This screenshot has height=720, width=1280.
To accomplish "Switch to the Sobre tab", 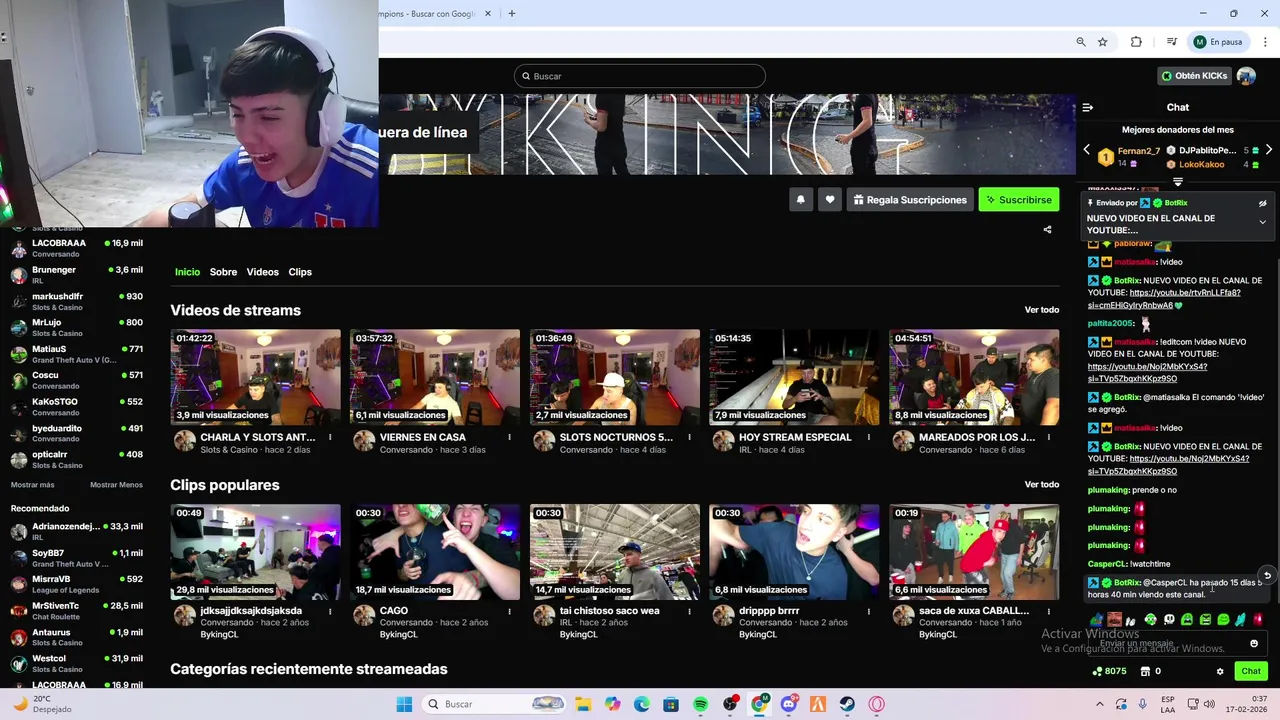I will pos(223,272).
